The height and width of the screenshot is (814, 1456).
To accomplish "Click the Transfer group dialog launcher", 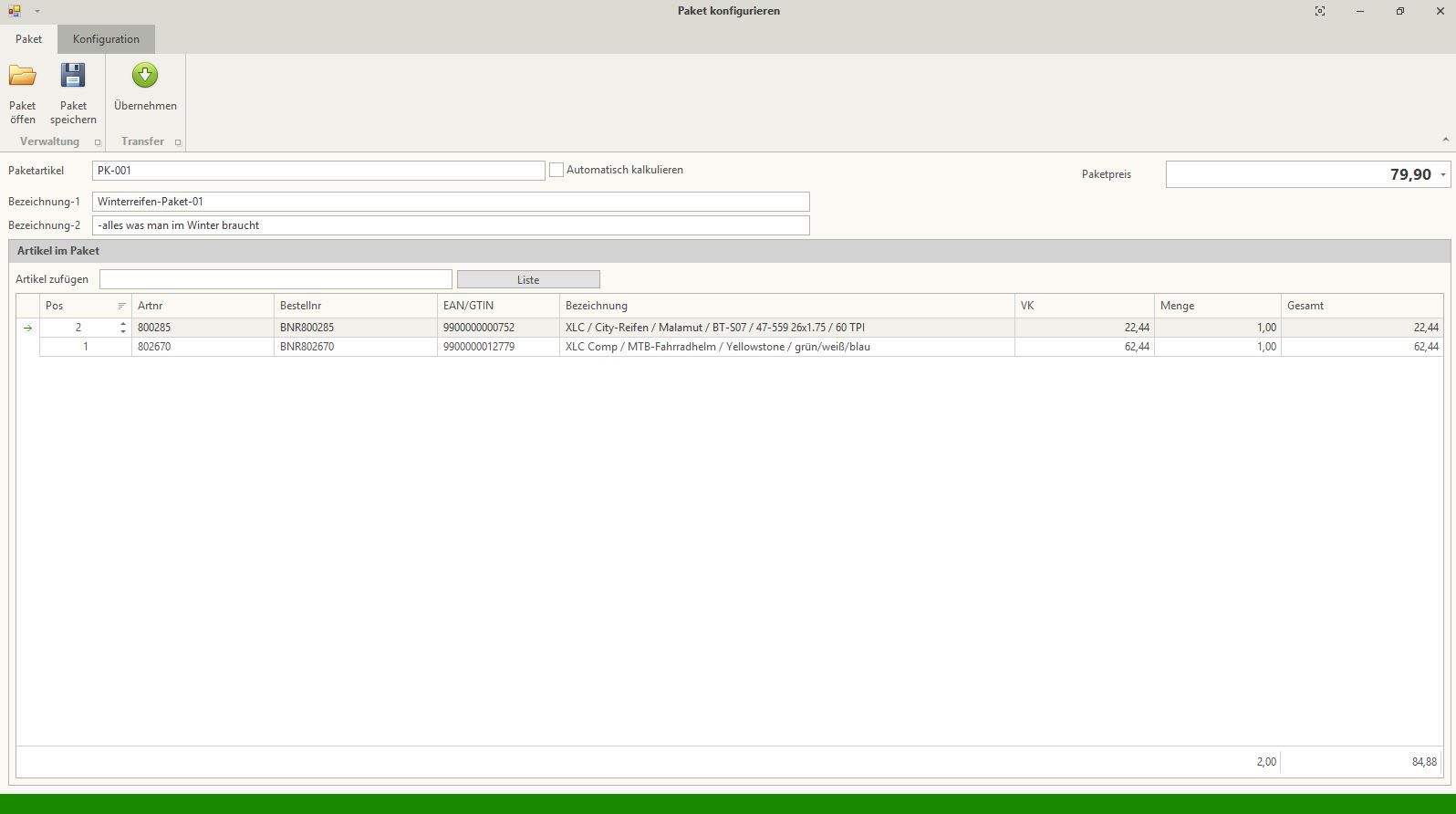I will (x=178, y=142).
